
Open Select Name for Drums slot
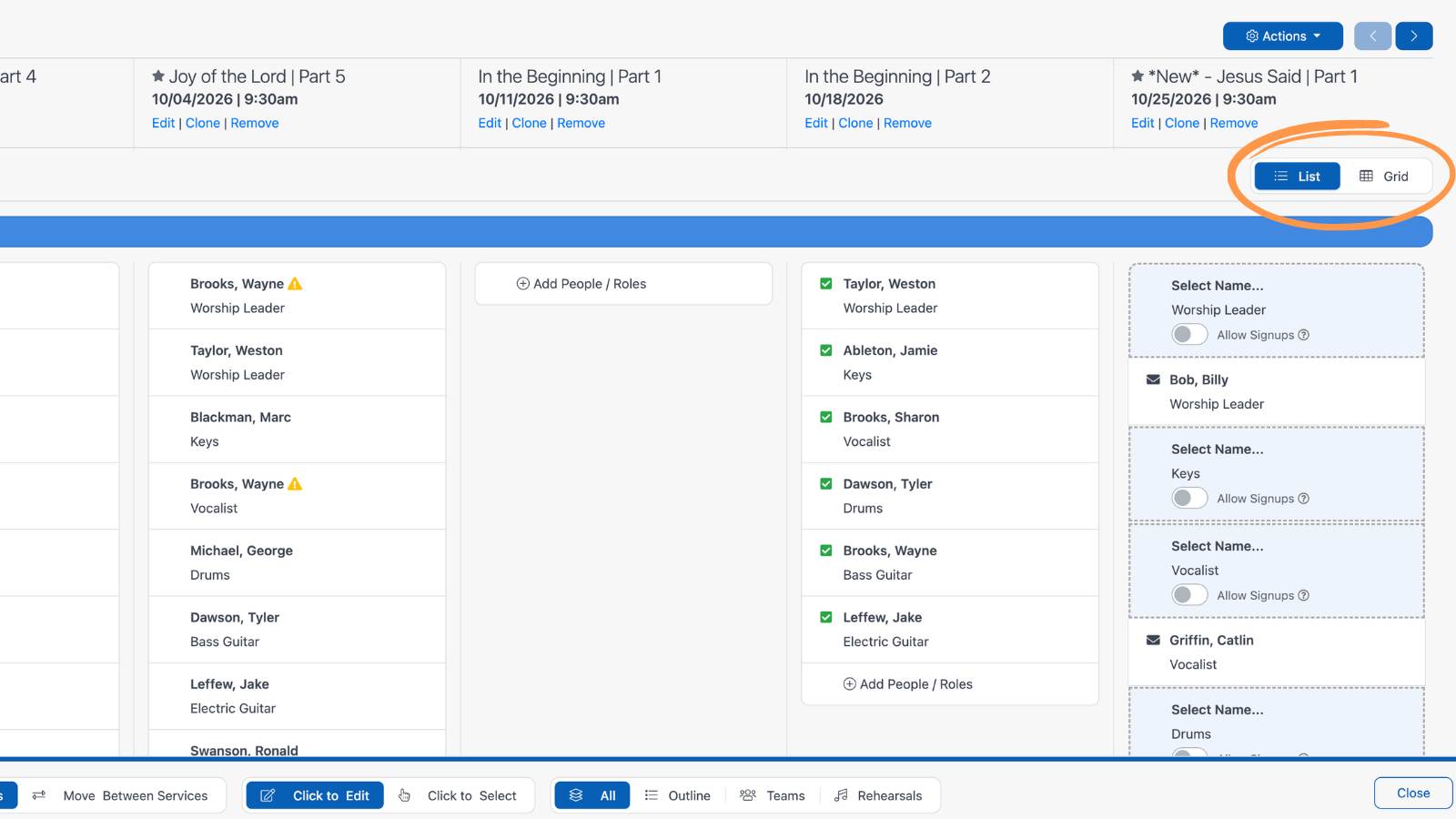coord(1217,710)
